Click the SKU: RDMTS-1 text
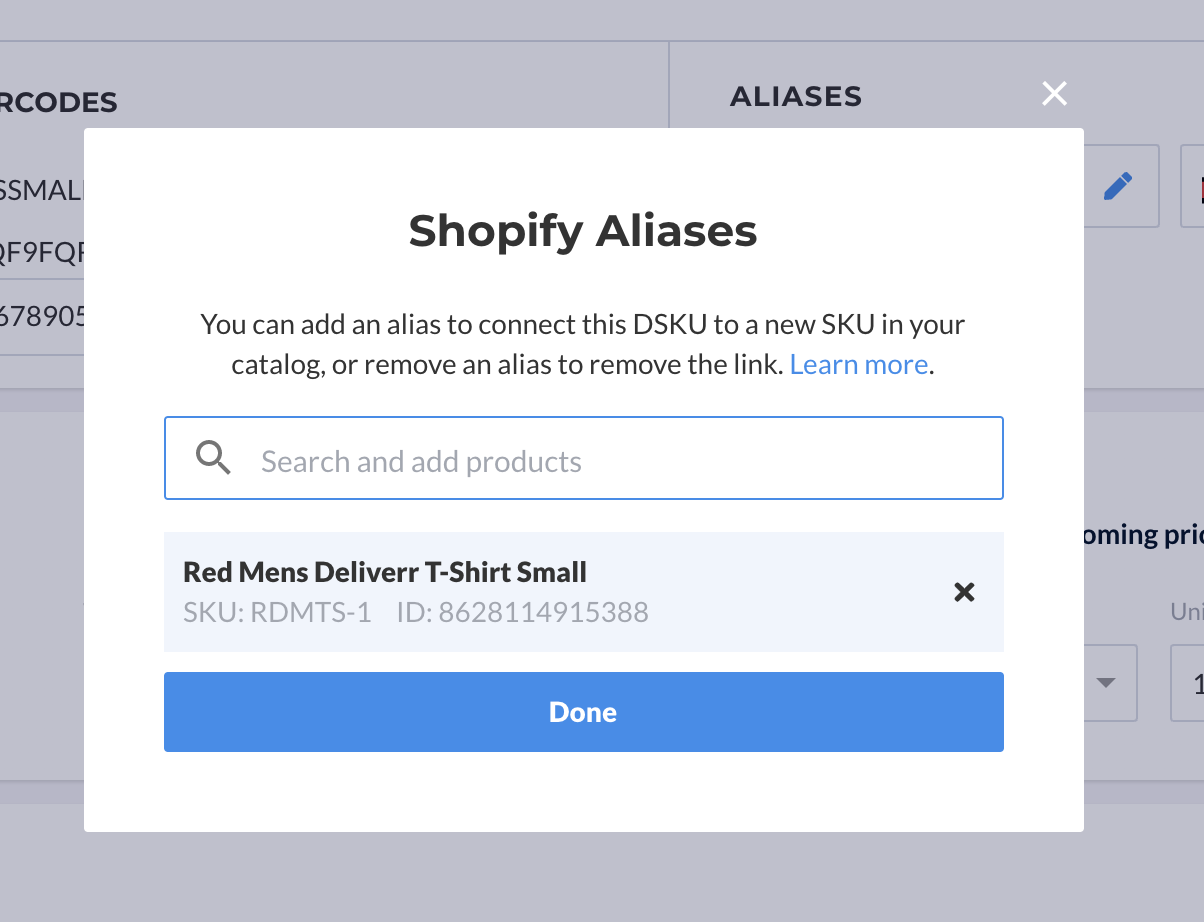The width and height of the screenshot is (1204, 922). point(277,612)
